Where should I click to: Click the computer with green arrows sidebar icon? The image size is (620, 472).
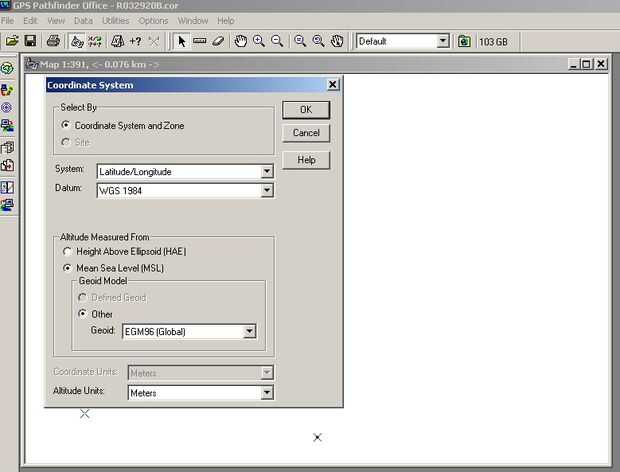(x=7, y=126)
